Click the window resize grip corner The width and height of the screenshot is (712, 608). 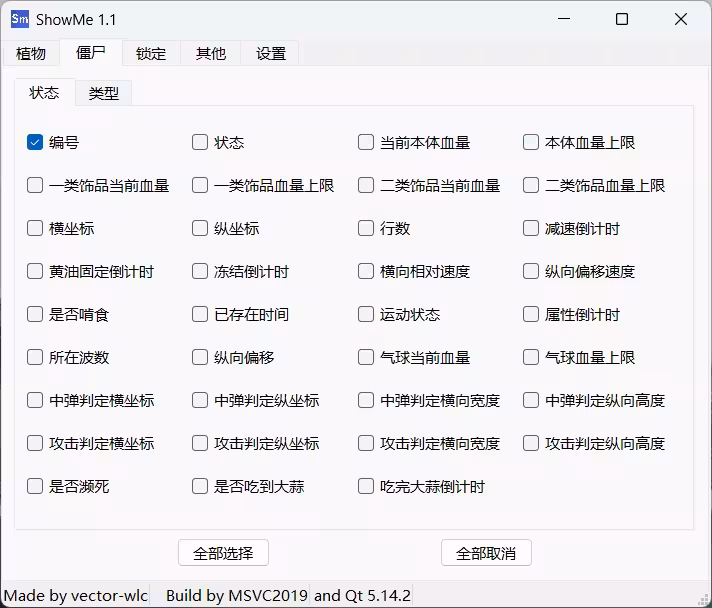coord(703,599)
